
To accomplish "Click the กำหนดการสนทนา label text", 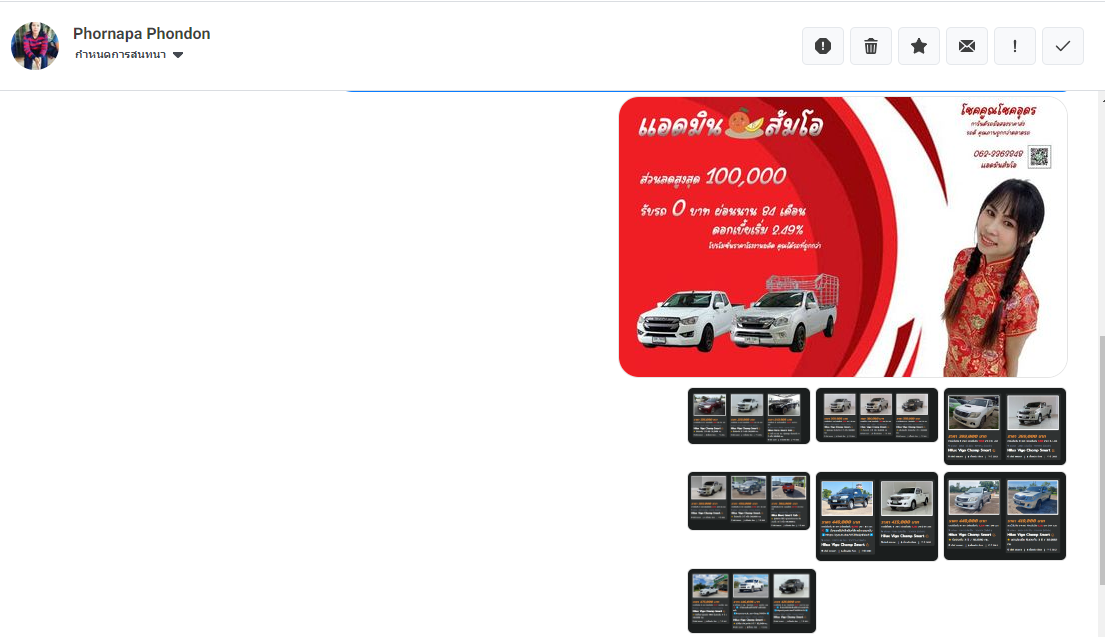I will click(x=121, y=55).
